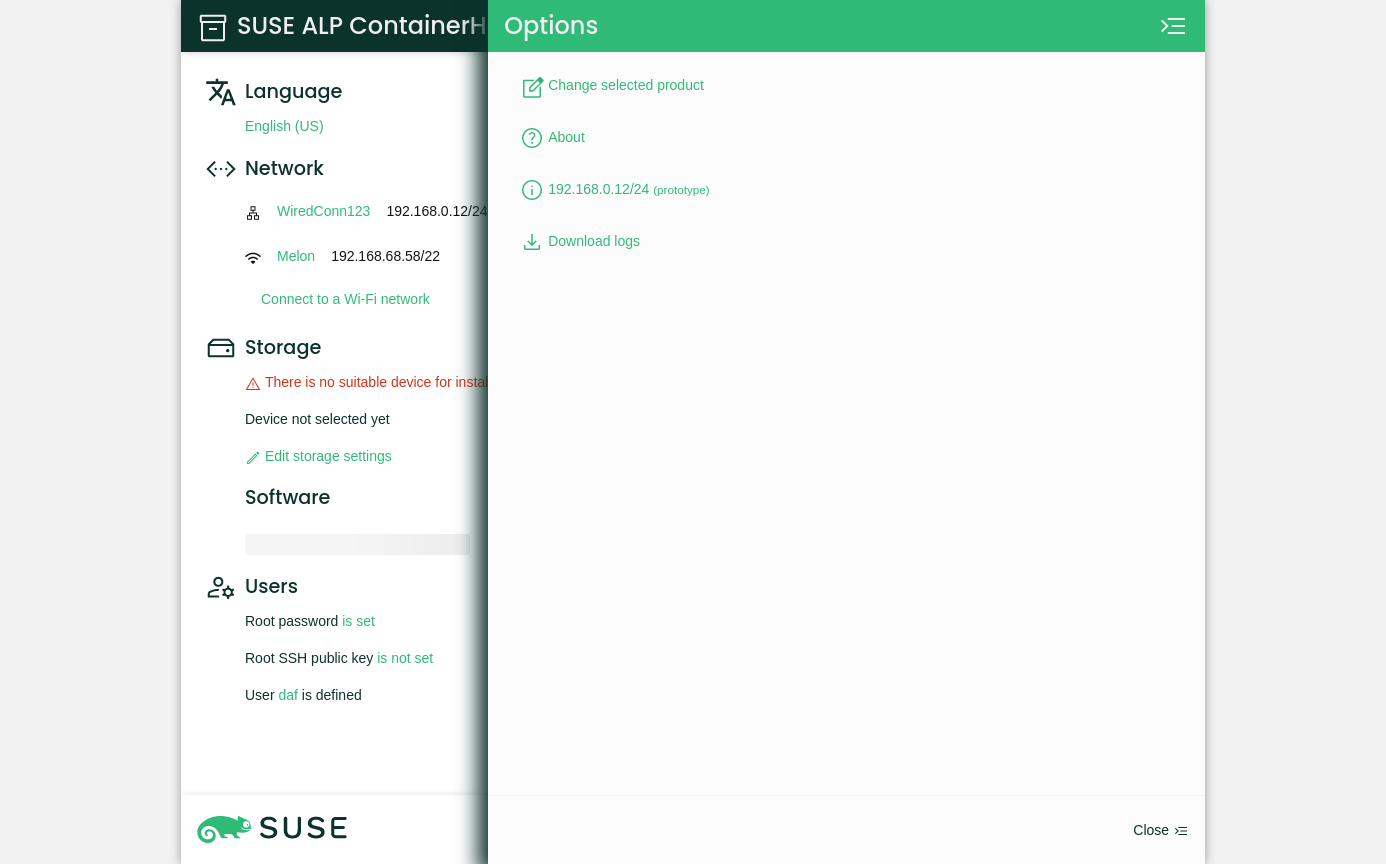Click the 192.168.68.58/22 address text
The height and width of the screenshot is (864, 1386).
(385, 256)
